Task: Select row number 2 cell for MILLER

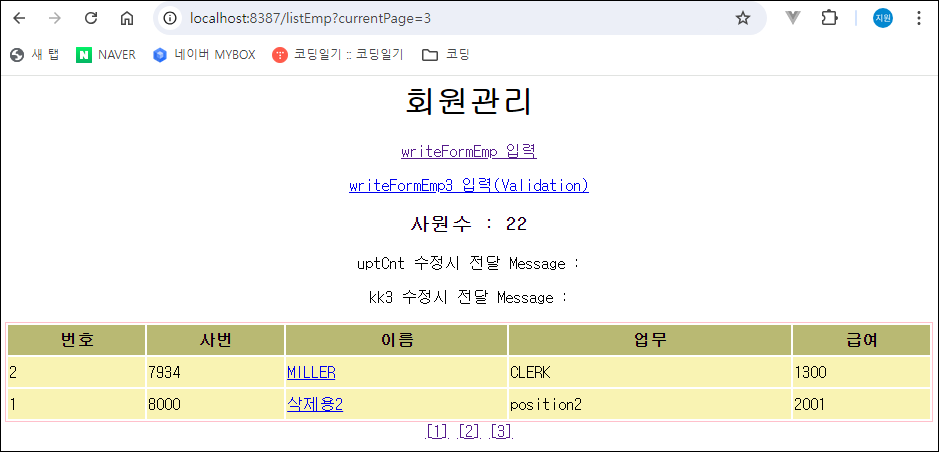Action: [x=77, y=372]
